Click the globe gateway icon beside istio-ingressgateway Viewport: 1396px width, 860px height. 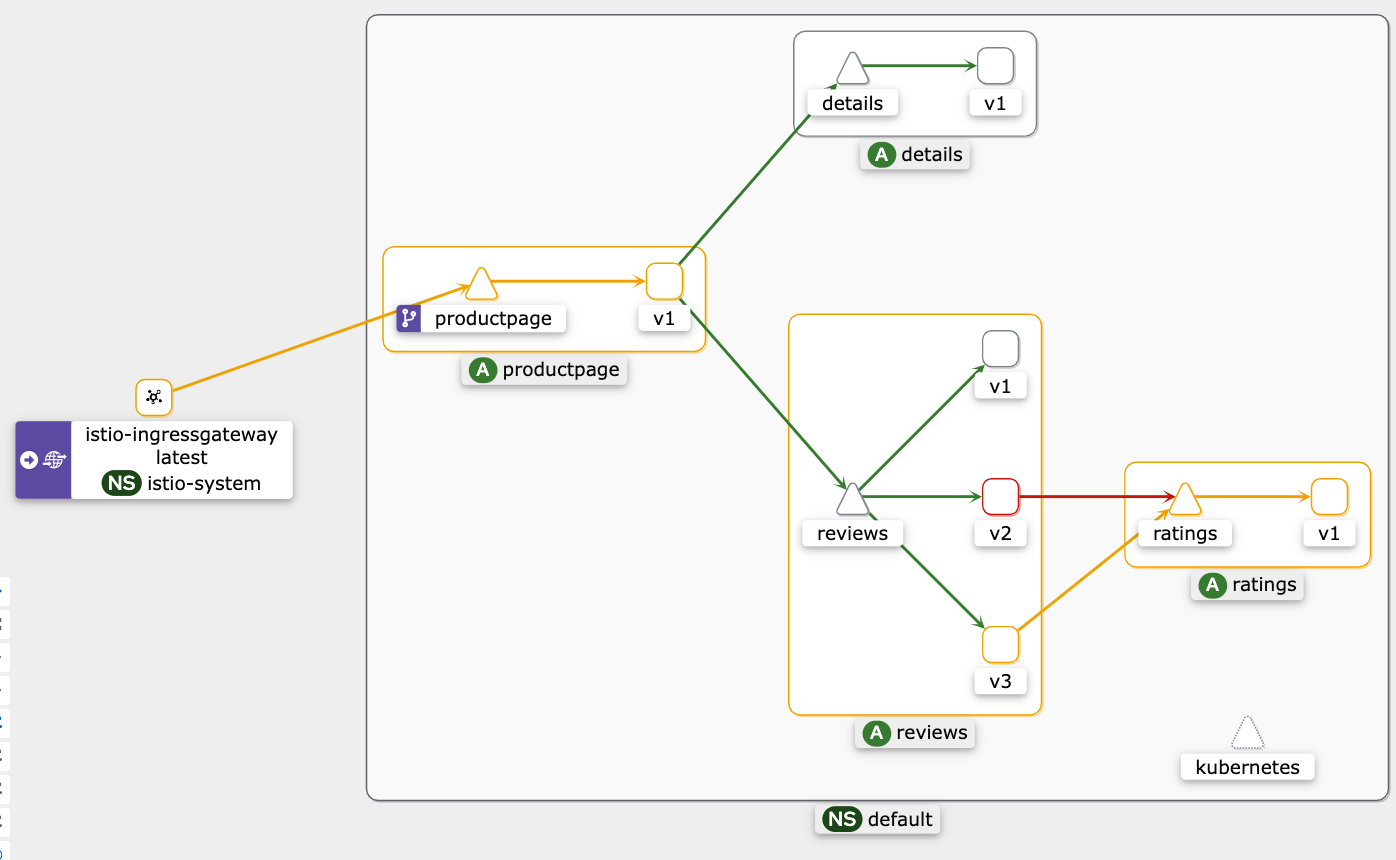click(54, 460)
